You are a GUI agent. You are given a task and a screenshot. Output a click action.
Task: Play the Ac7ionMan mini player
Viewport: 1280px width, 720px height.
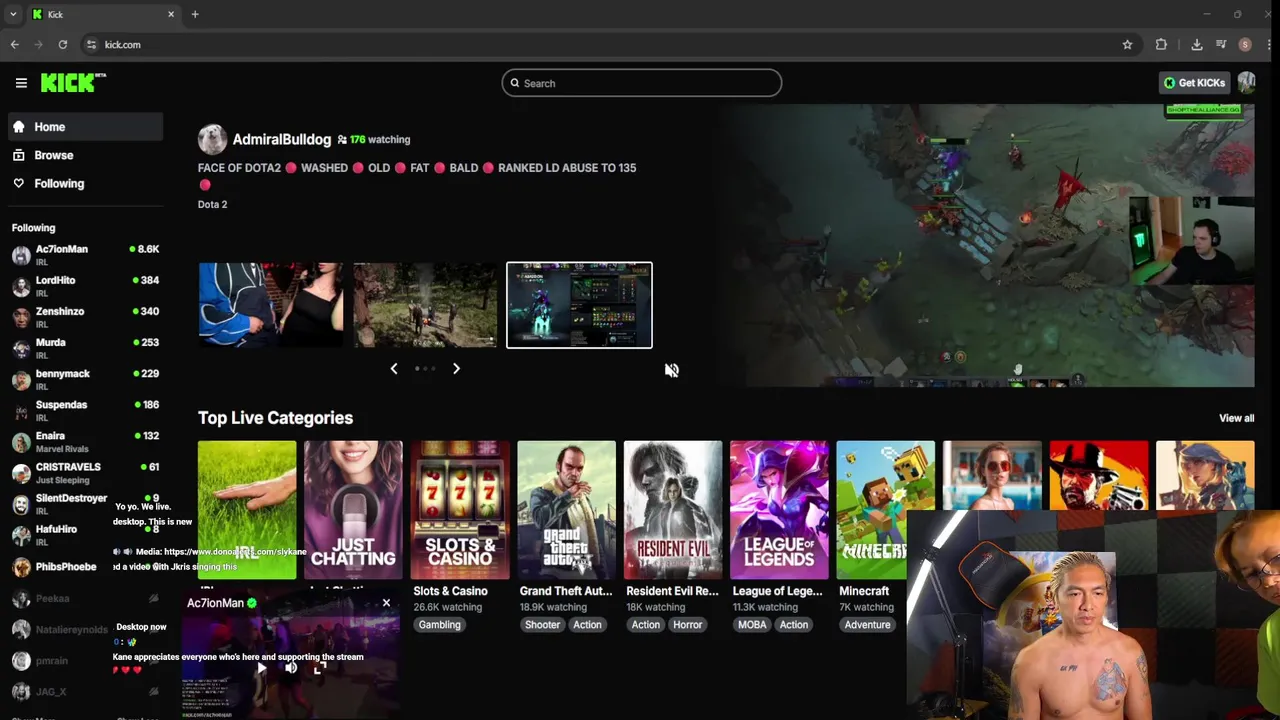(x=261, y=668)
